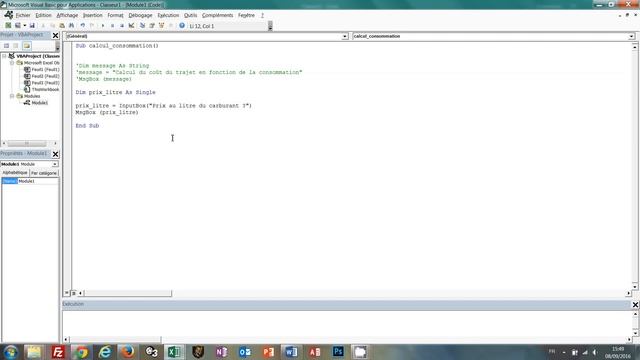Open Photoshop from taskbar

coord(338,352)
